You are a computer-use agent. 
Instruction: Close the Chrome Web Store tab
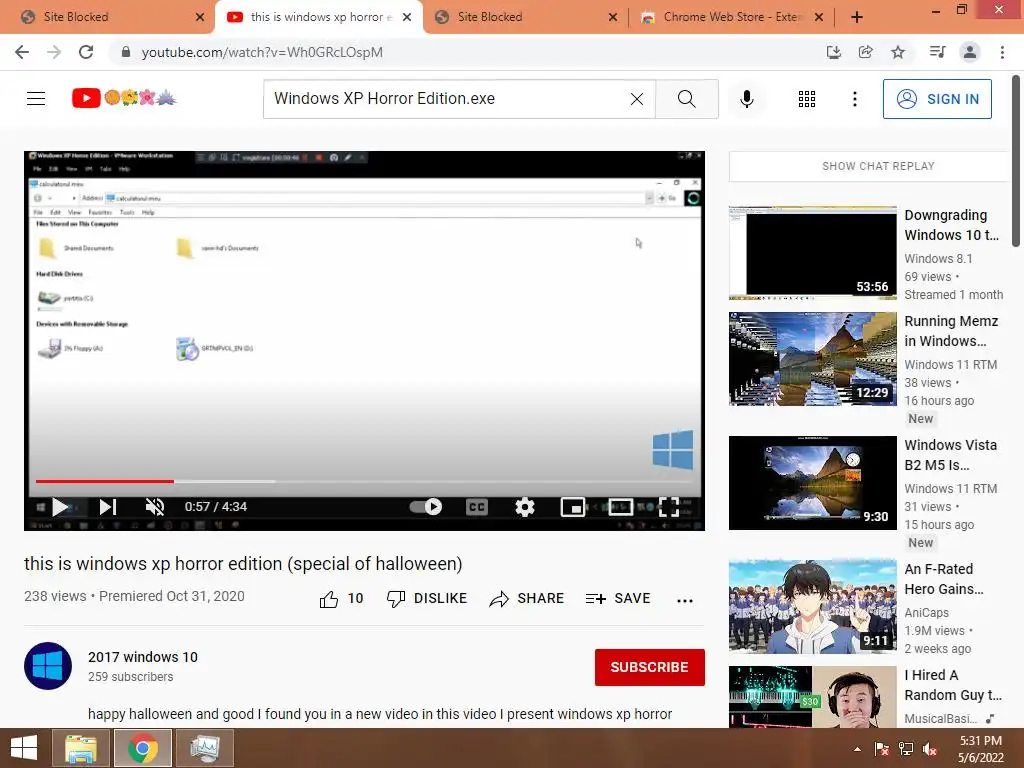click(x=819, y=18)
